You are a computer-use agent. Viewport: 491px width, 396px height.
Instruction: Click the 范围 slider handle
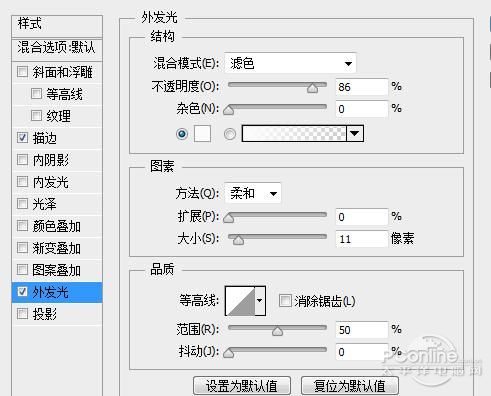tap(277, 331)
